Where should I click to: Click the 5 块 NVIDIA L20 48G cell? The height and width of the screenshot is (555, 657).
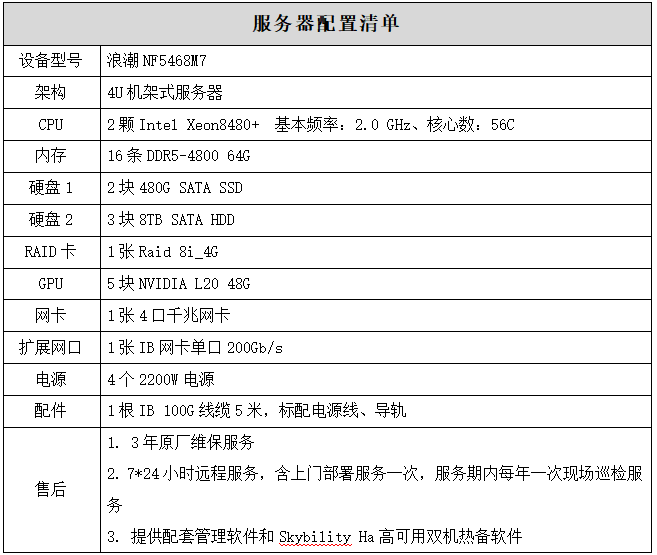(178, 284)
